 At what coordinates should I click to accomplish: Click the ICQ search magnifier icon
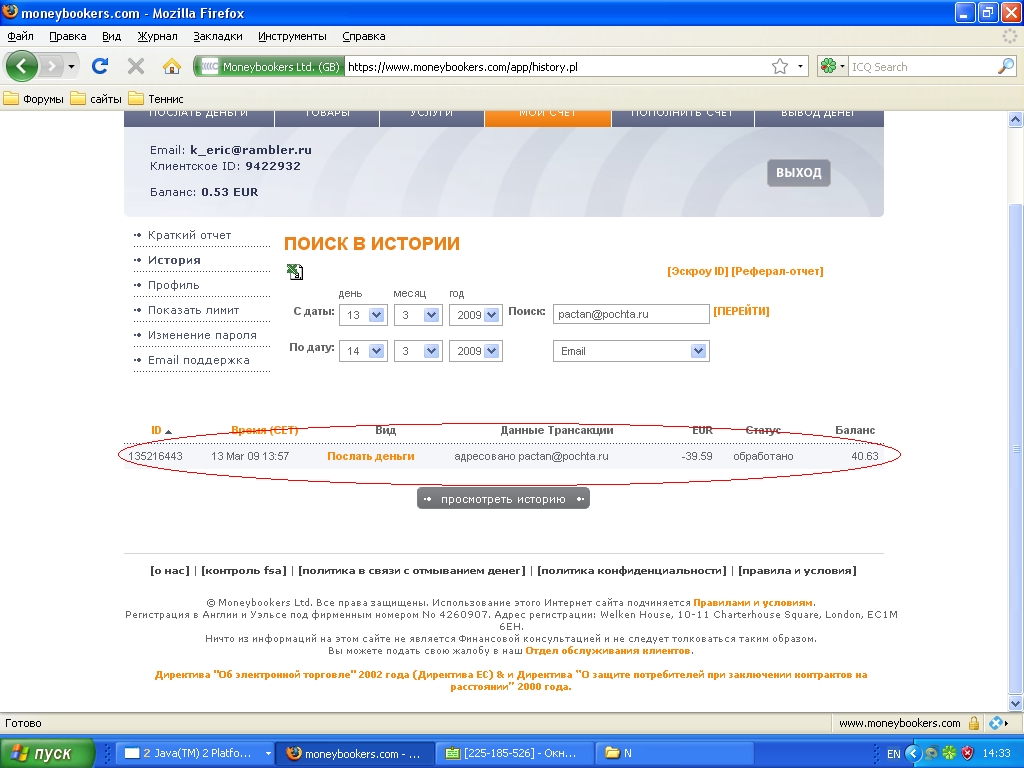pyautogui.click(x=1006, y=67)
